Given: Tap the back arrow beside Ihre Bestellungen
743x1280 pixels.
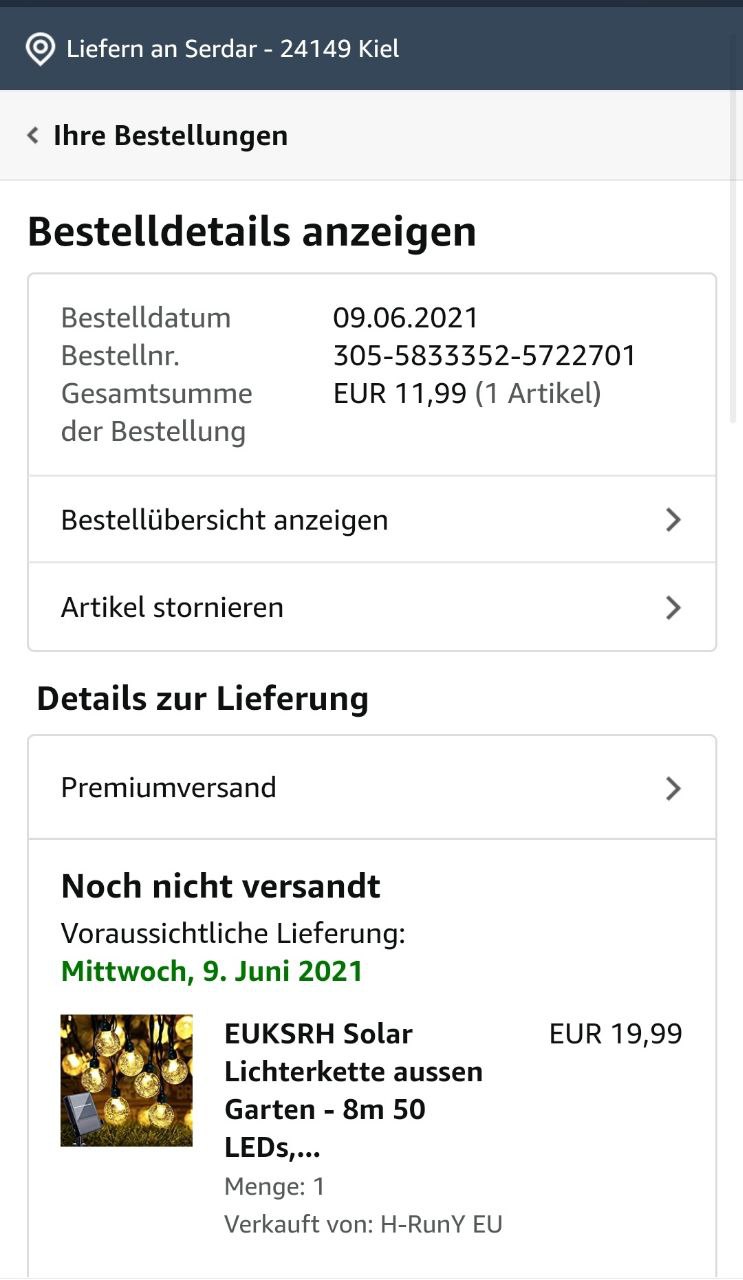Looking at the screenshot, I should tap(33, 135).
